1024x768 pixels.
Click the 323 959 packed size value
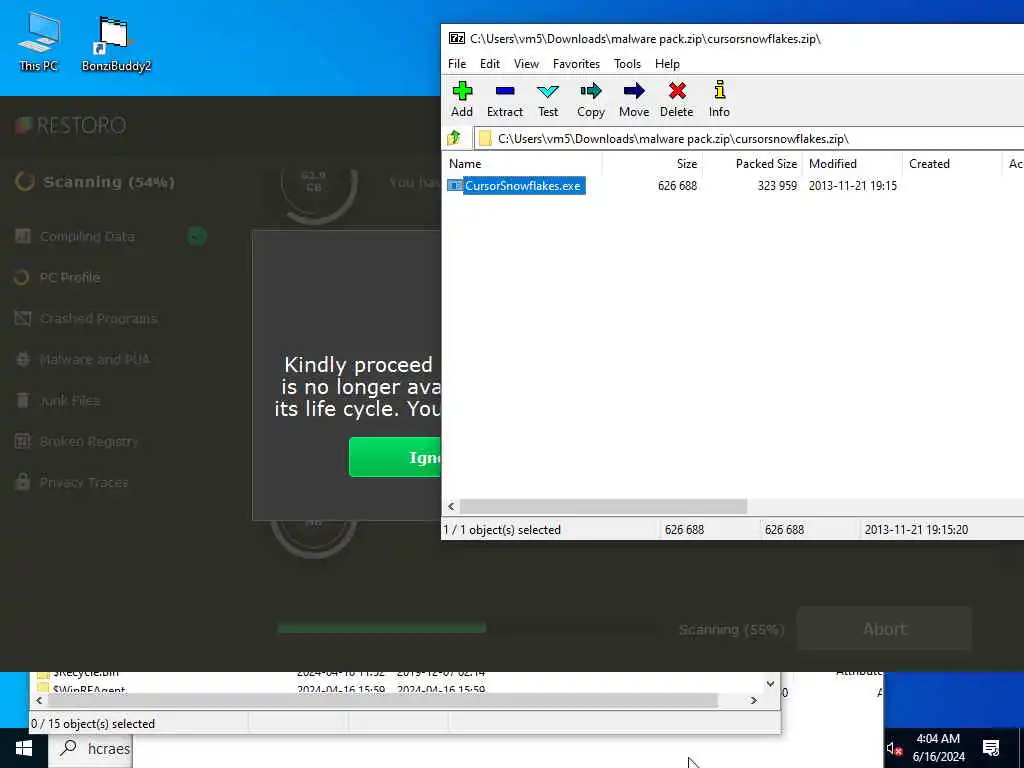coord(777,185)
